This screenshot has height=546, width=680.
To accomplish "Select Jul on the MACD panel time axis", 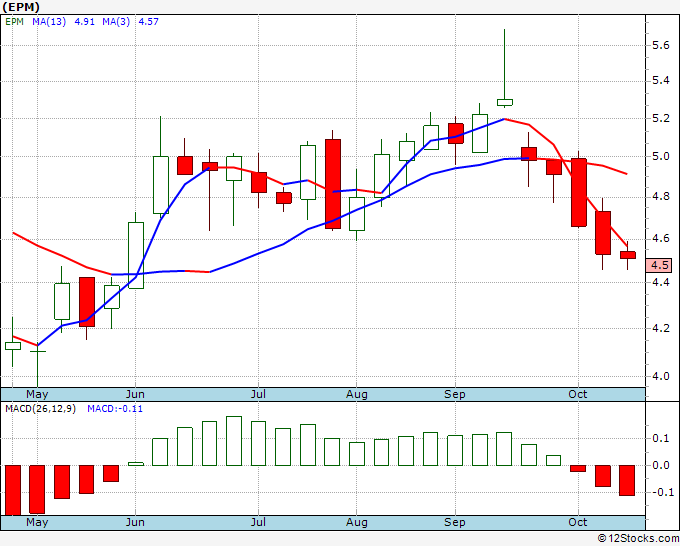I will (x=258, y=522).
